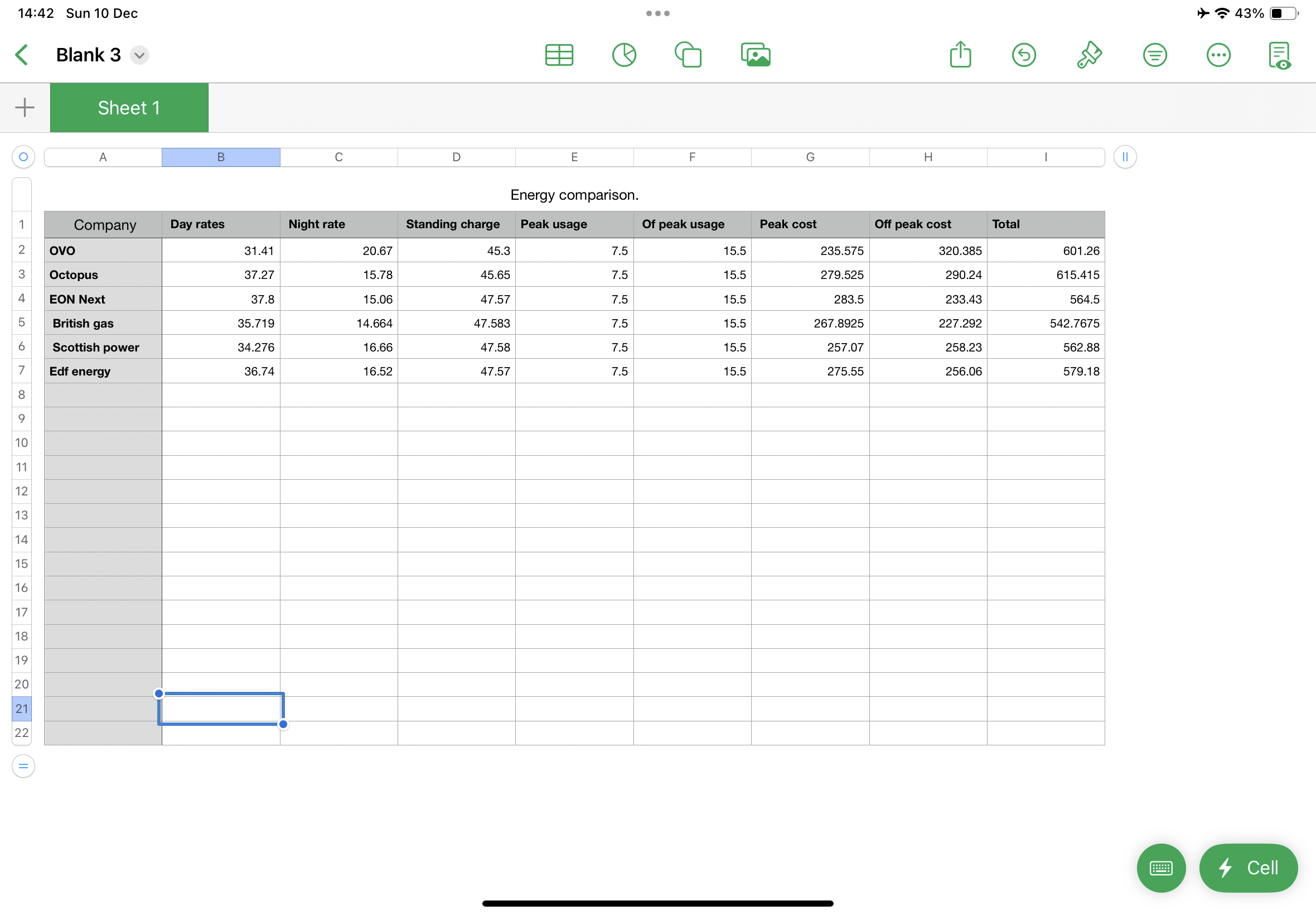This screenshot has width=1316, height=915.
Task: Select cell with value 47.583
Action: (x=457, y=323)
